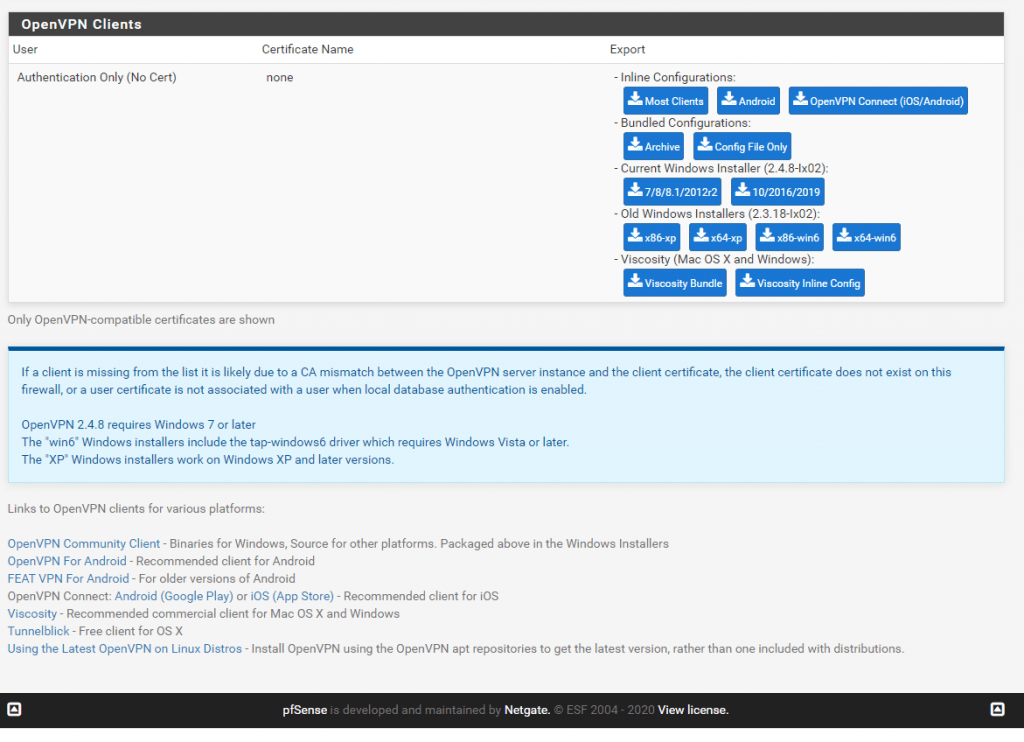Open the FEAT VPN For Android link
Screen dimensions: 1024x742
69,579
